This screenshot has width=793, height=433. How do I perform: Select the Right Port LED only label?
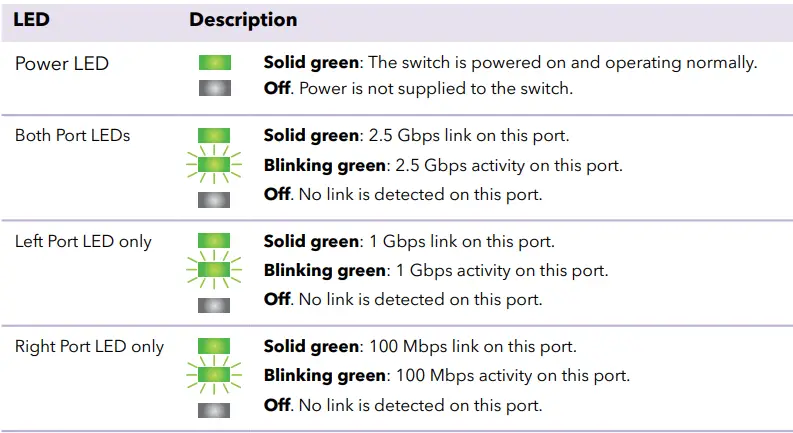89,347
